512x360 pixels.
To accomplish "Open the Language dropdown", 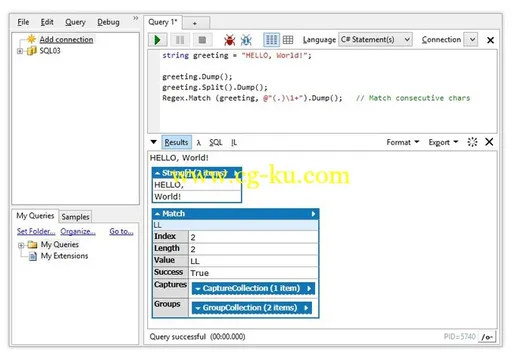I will [x=375, y=40].
